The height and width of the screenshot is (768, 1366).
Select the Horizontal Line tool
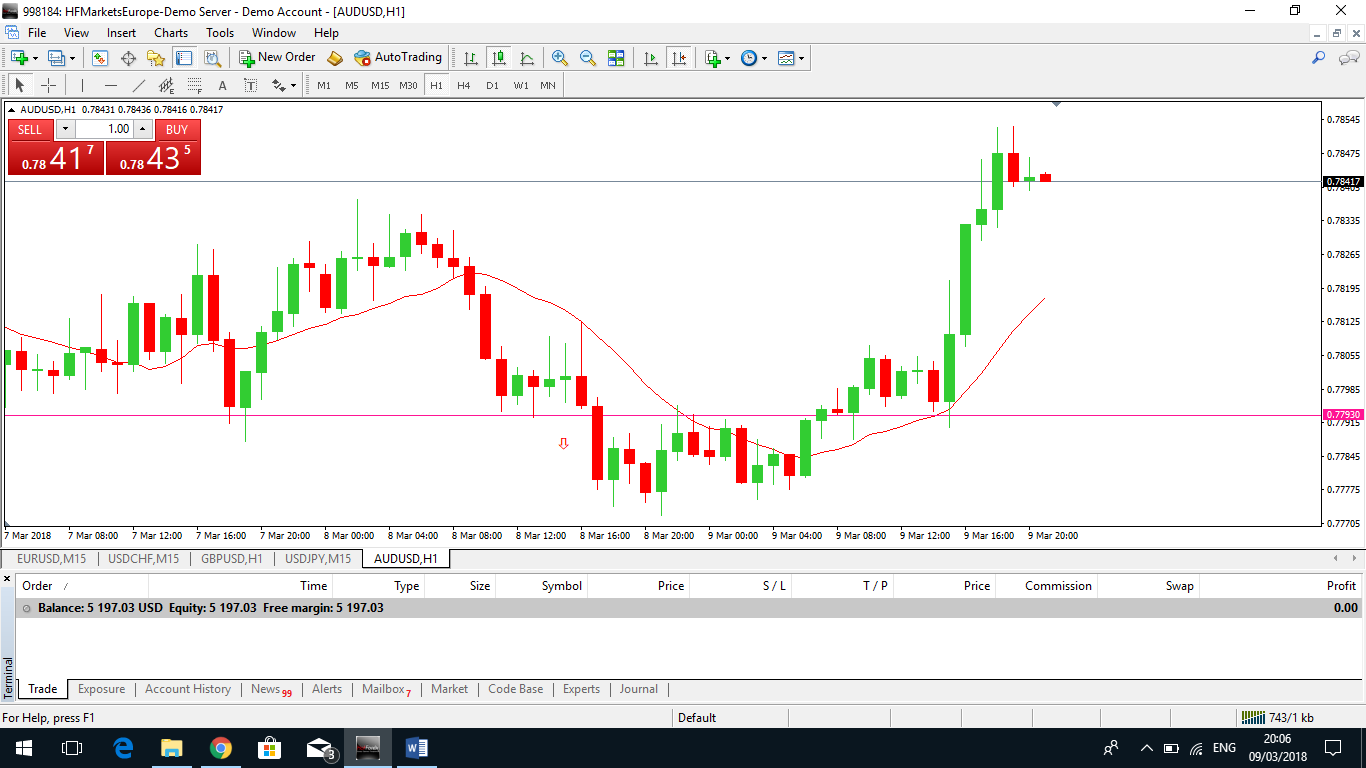pyautogui.click(x=110, y=85)
